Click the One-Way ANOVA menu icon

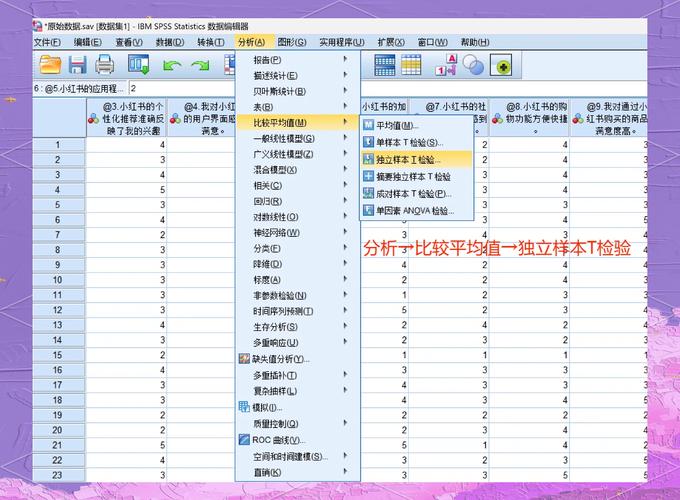(368, 210)
